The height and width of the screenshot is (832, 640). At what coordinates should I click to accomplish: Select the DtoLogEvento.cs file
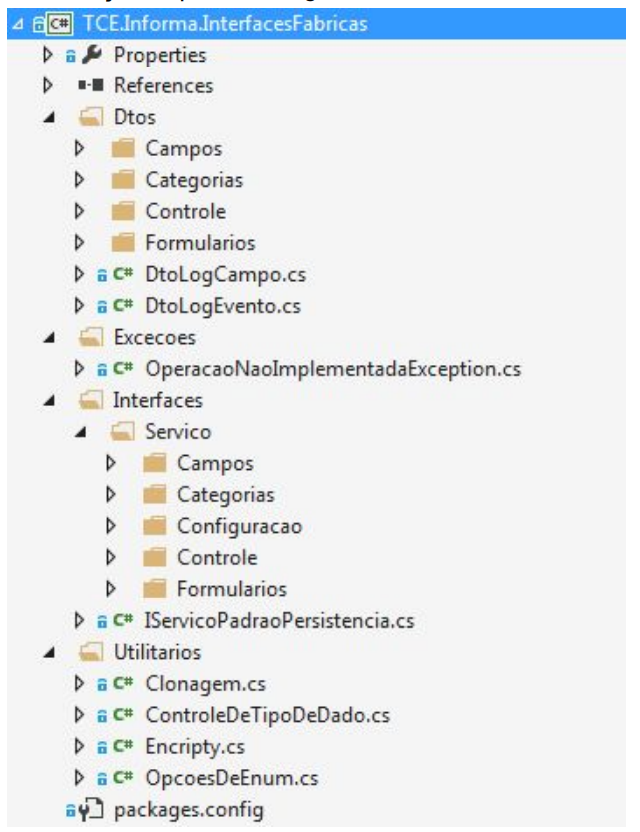click(222, 305)
